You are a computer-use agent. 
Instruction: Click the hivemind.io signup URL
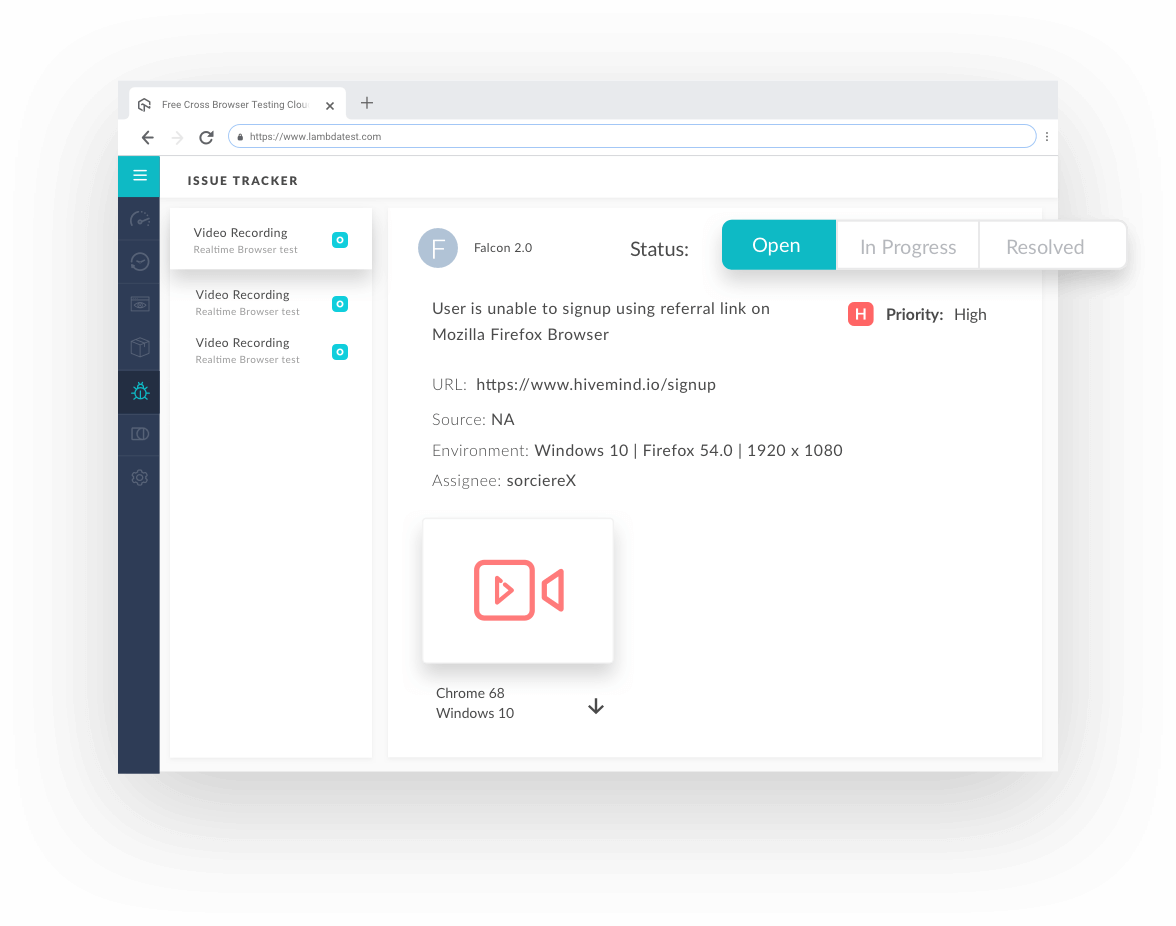tap(596, 384)
